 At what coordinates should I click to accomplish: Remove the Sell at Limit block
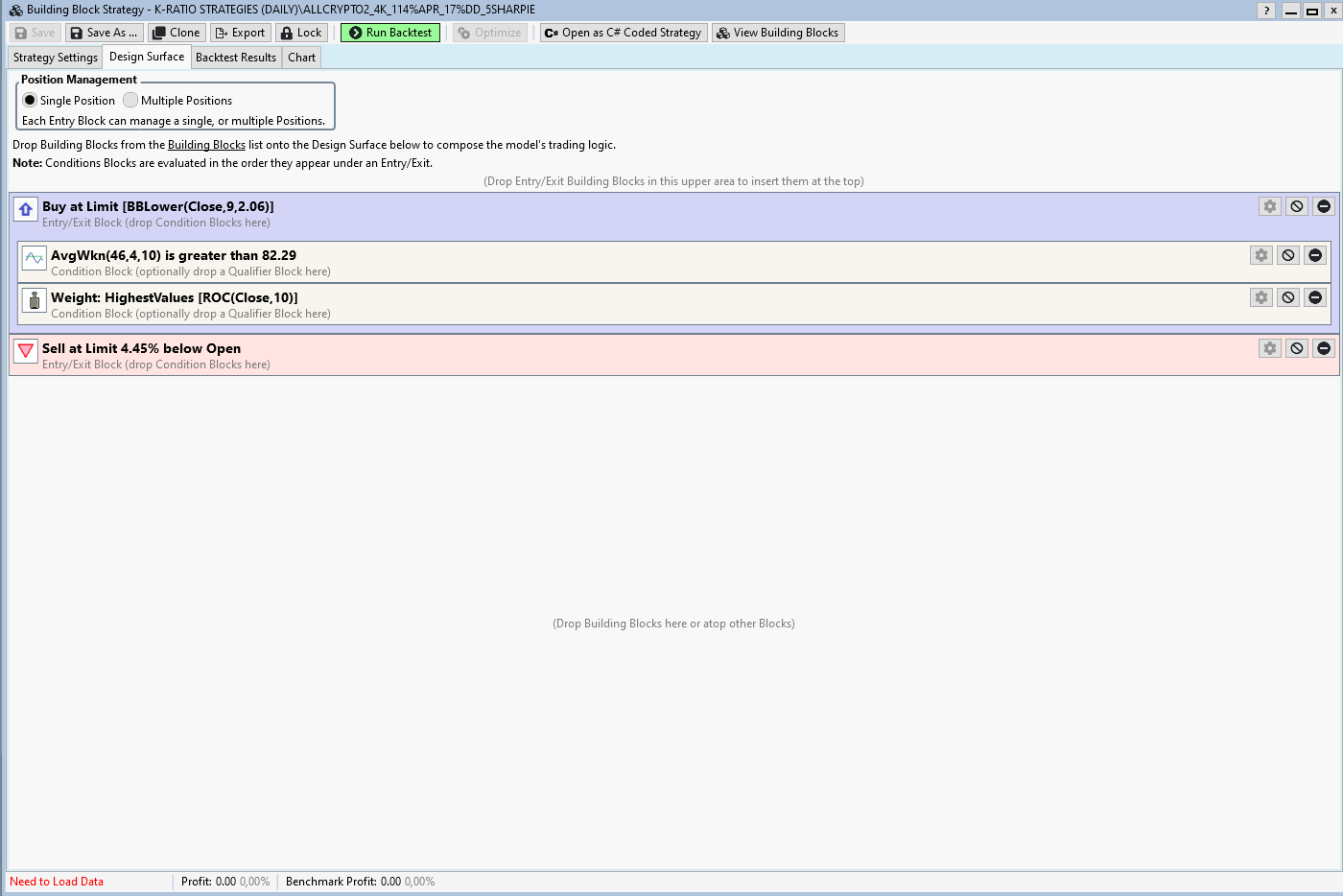click(1323, 348)
